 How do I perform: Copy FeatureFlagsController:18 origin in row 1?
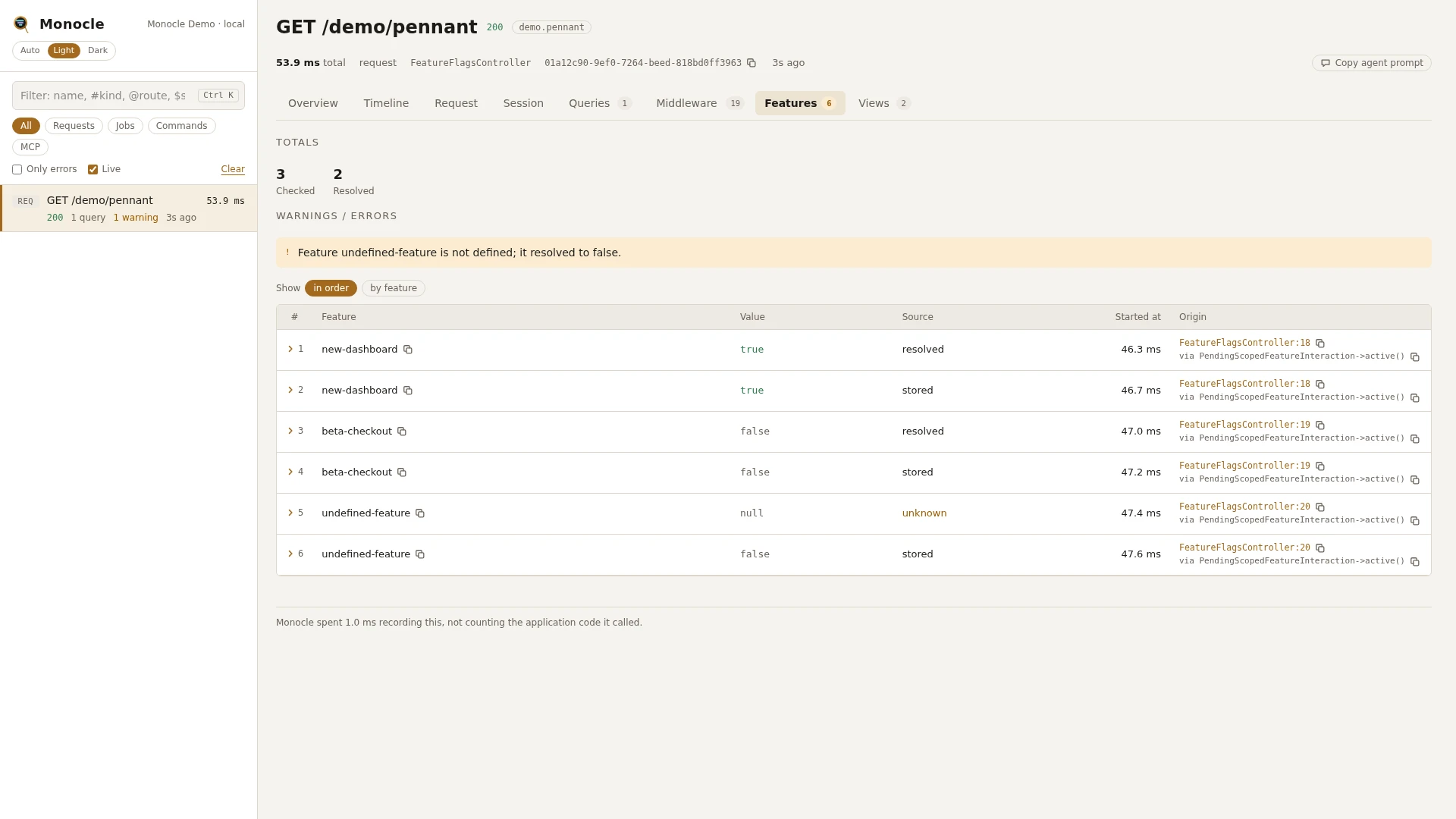click(x=1320, y=344)
